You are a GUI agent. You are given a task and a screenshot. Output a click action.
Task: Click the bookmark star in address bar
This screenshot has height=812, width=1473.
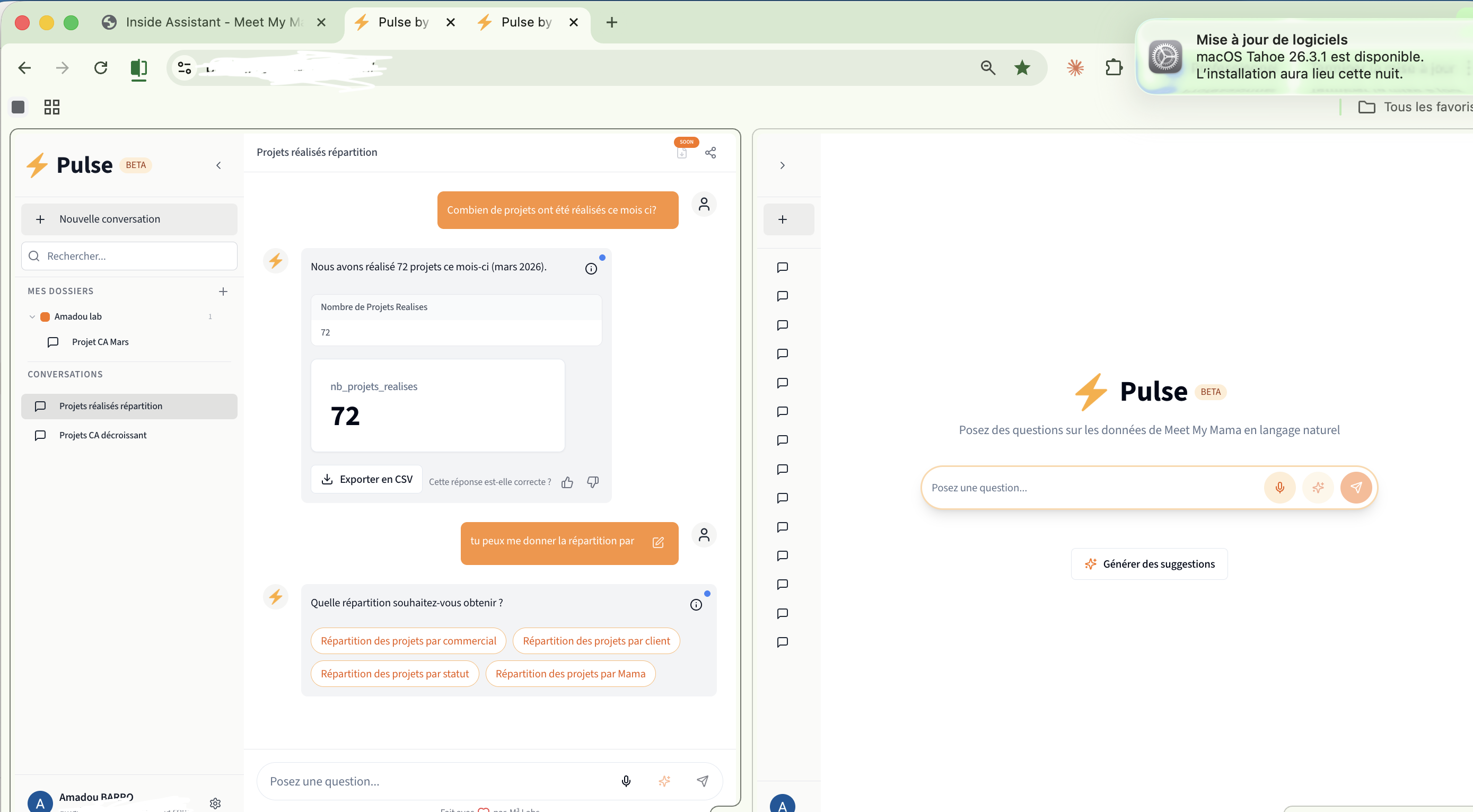pos(1022,68)
